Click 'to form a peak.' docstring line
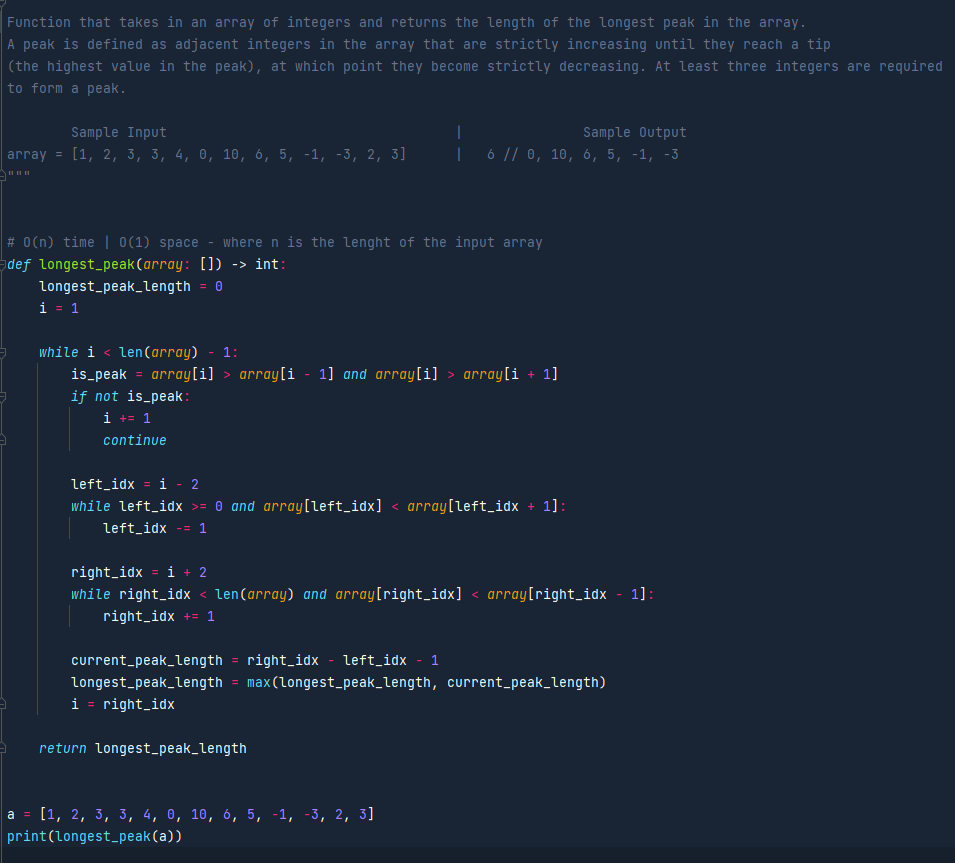Image resolution: width=955 pixels, height=863 pixels. coord(66,88)
